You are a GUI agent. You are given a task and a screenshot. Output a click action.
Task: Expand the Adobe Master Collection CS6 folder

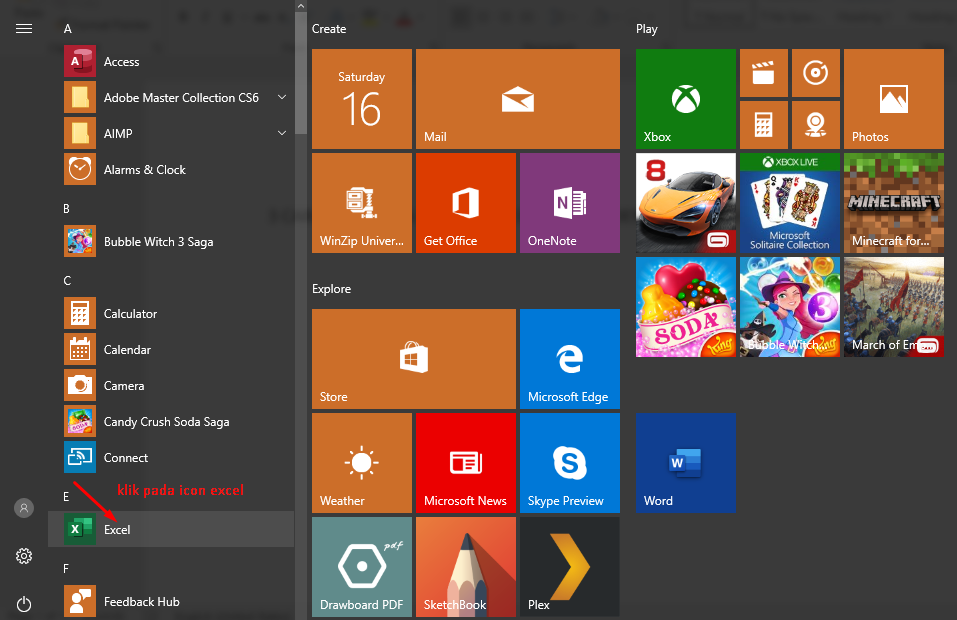click(x=282, y=97)
